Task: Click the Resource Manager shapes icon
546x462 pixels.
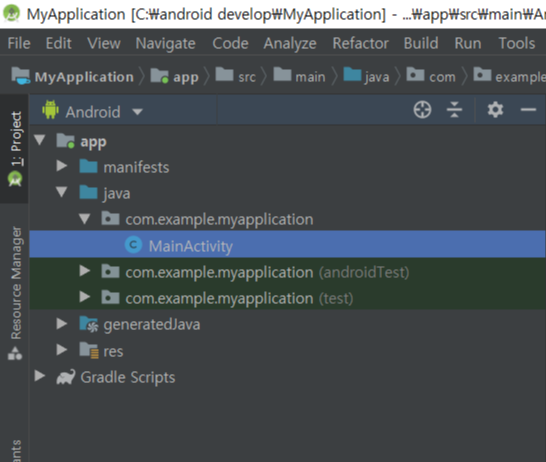Action: (x=15, y=353)
